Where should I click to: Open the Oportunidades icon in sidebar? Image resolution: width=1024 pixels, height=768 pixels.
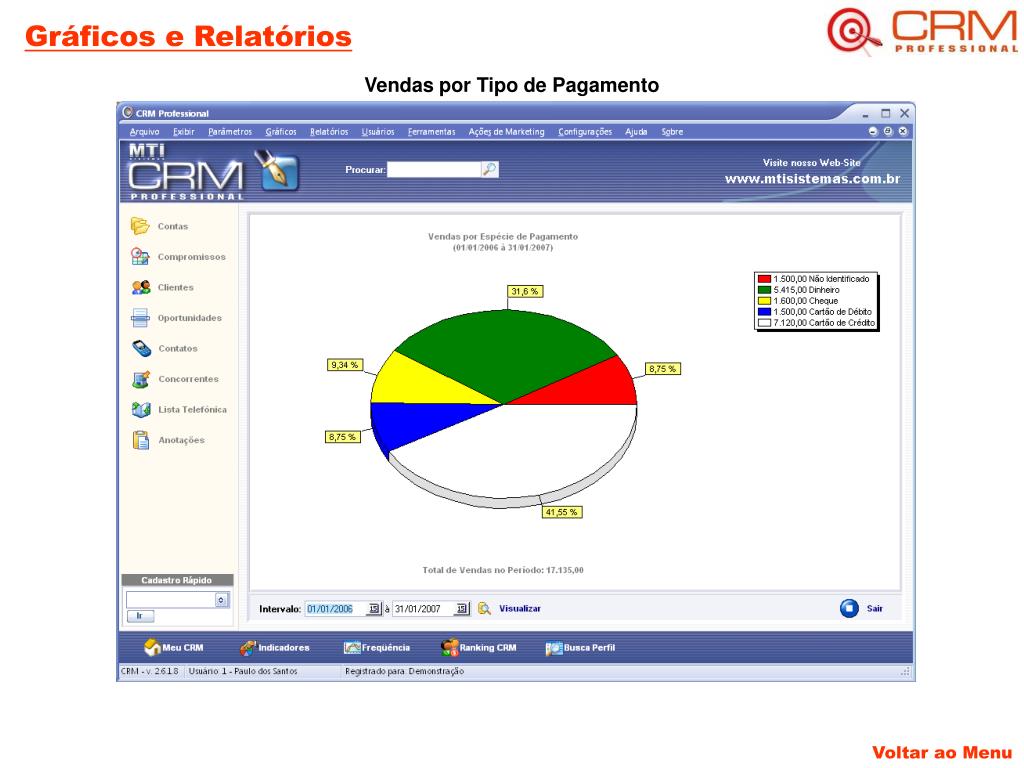140,318
